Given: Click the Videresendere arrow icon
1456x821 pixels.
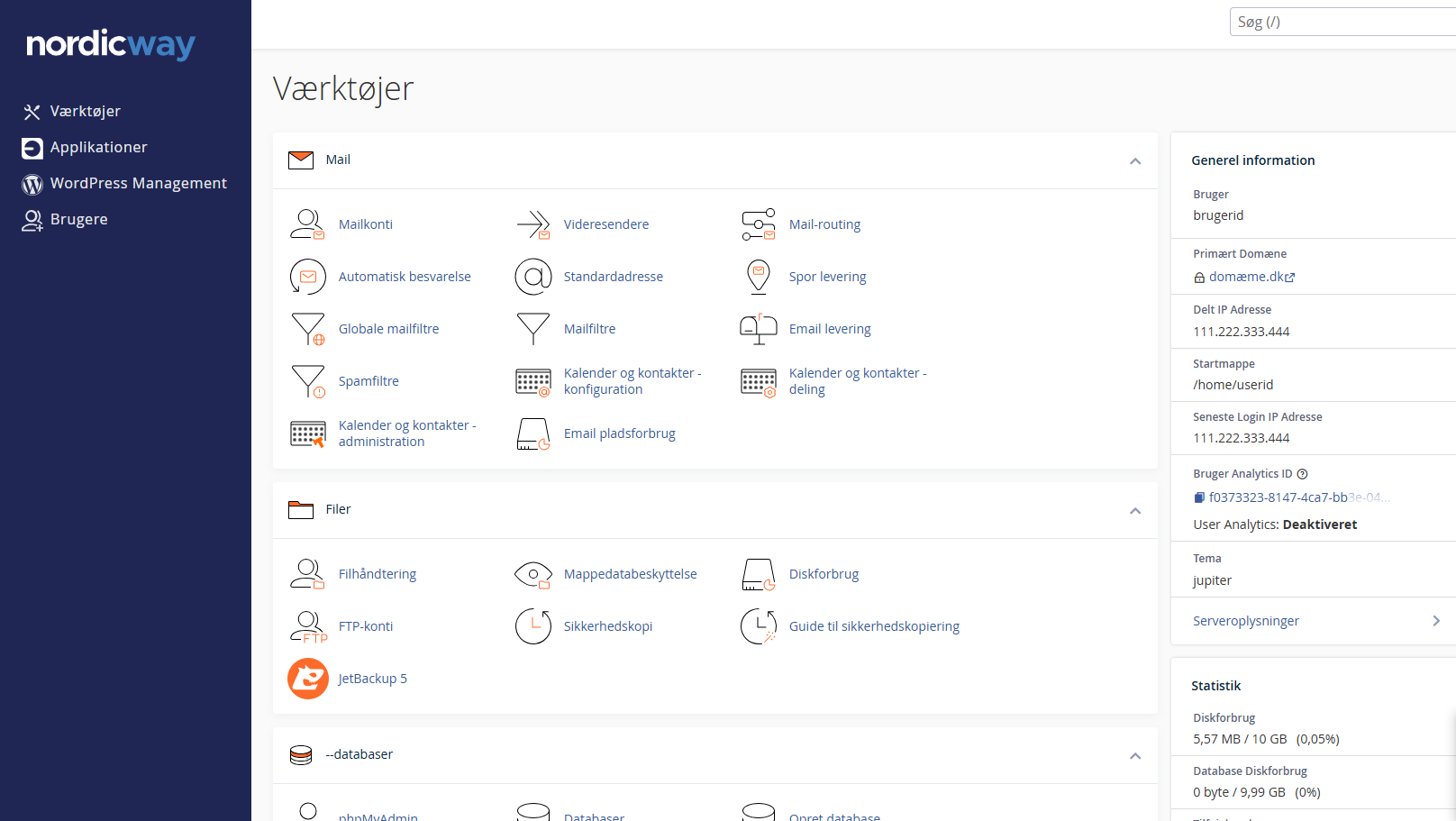Looking at the screenshot, I should (x=532, y=224).
